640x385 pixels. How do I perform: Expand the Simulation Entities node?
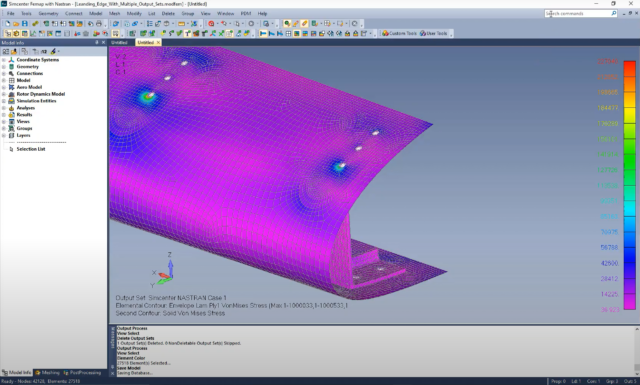tap(4, 101)
